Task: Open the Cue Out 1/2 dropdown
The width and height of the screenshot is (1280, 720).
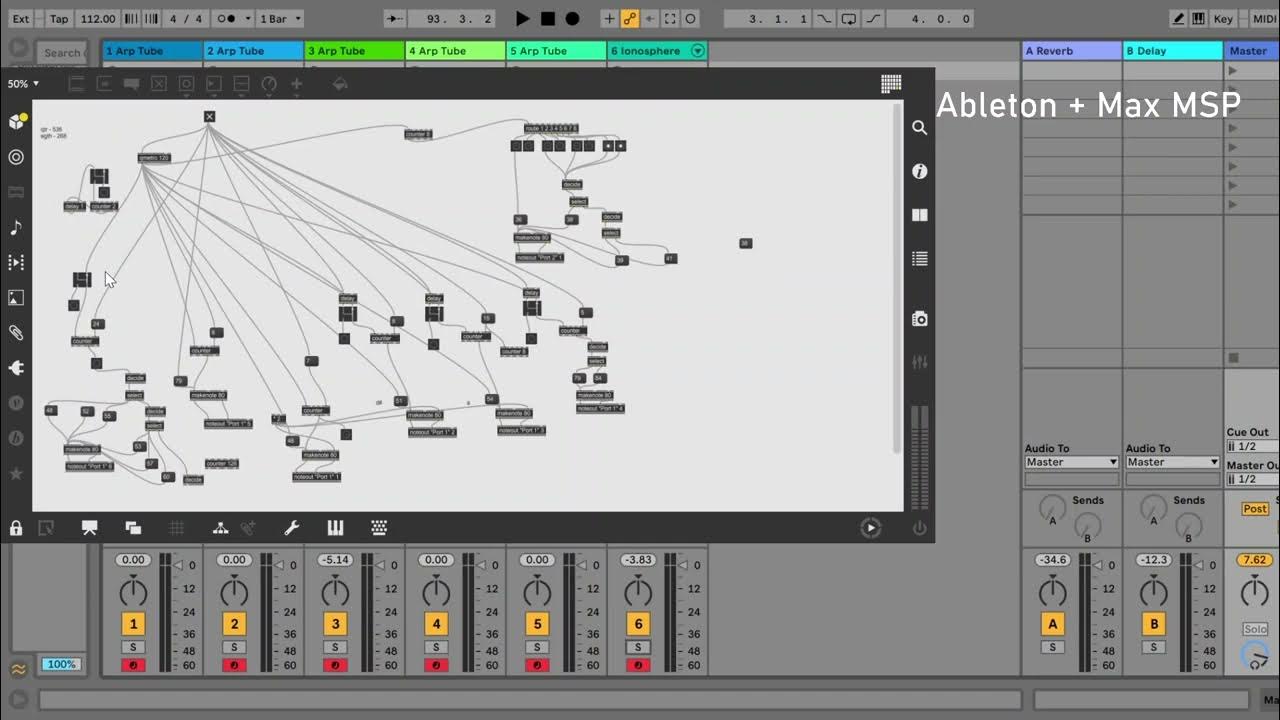Action: [x=1253, y=446]
